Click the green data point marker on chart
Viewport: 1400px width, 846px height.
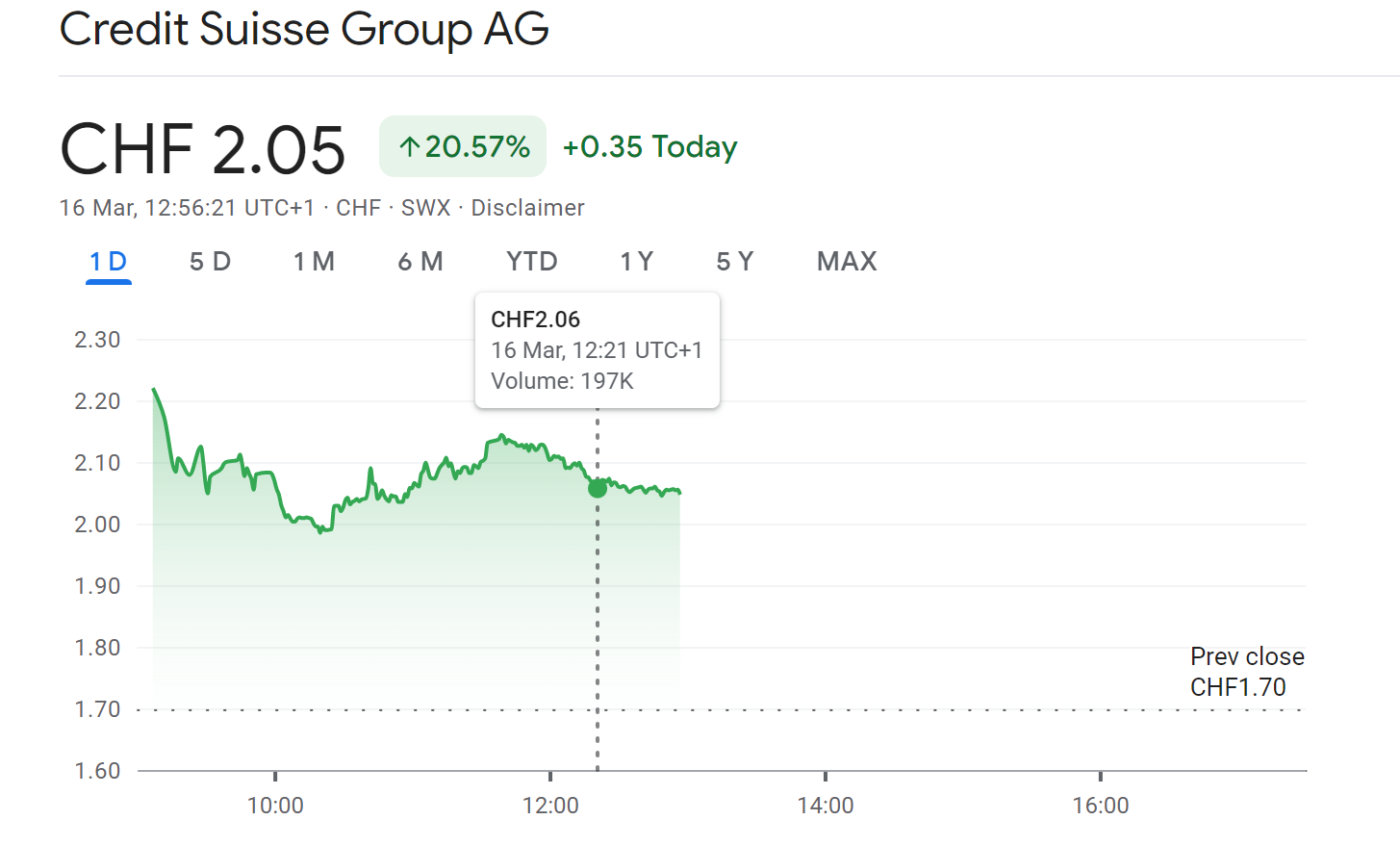[598, 489]
